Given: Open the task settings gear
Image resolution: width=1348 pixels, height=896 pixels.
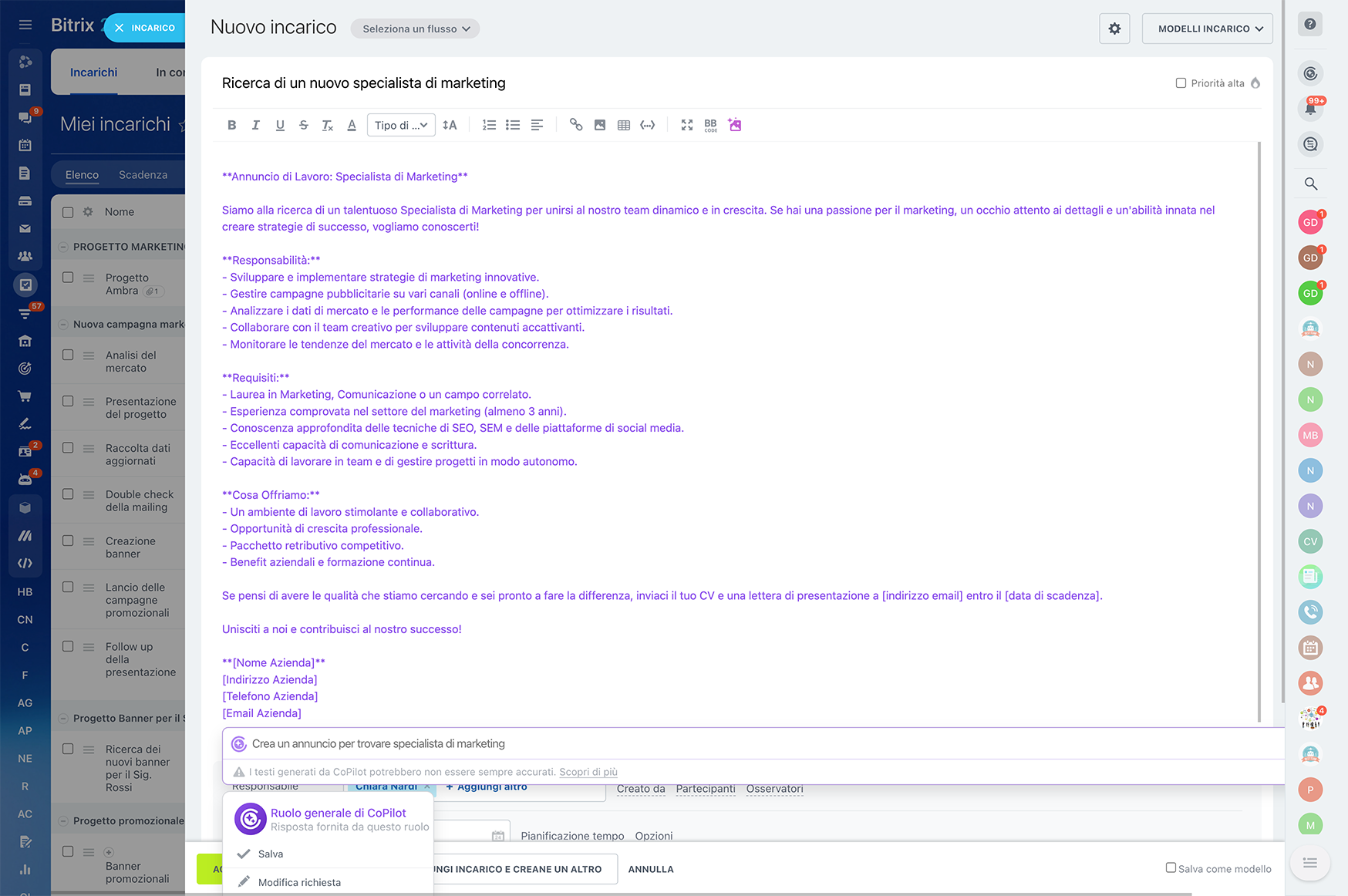Looking at the screenshot, I should [1114, 29].
